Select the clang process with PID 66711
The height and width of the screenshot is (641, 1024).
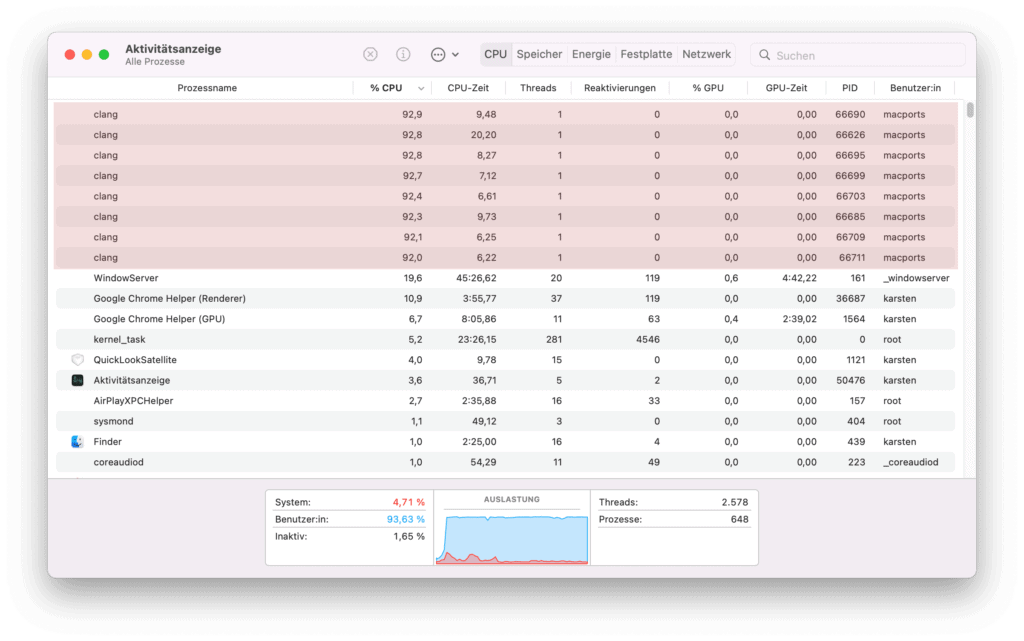[505, 257]
